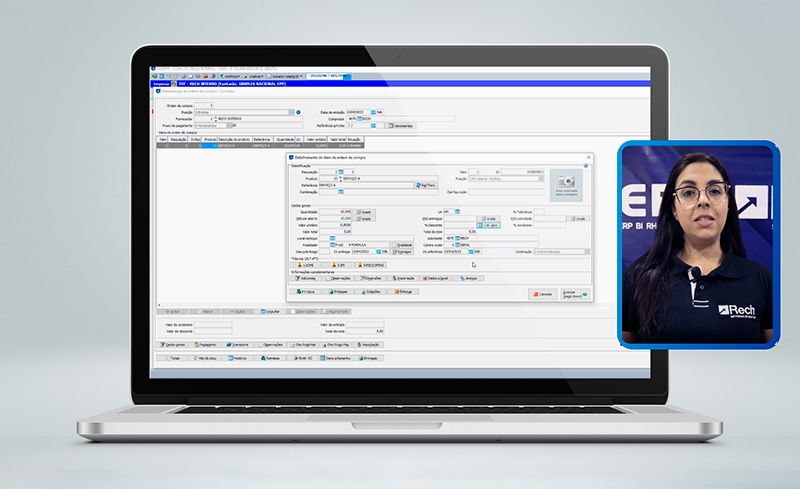Click Remessa button in bottom row
Screen dimensions: 800x489
pos(270,358)
